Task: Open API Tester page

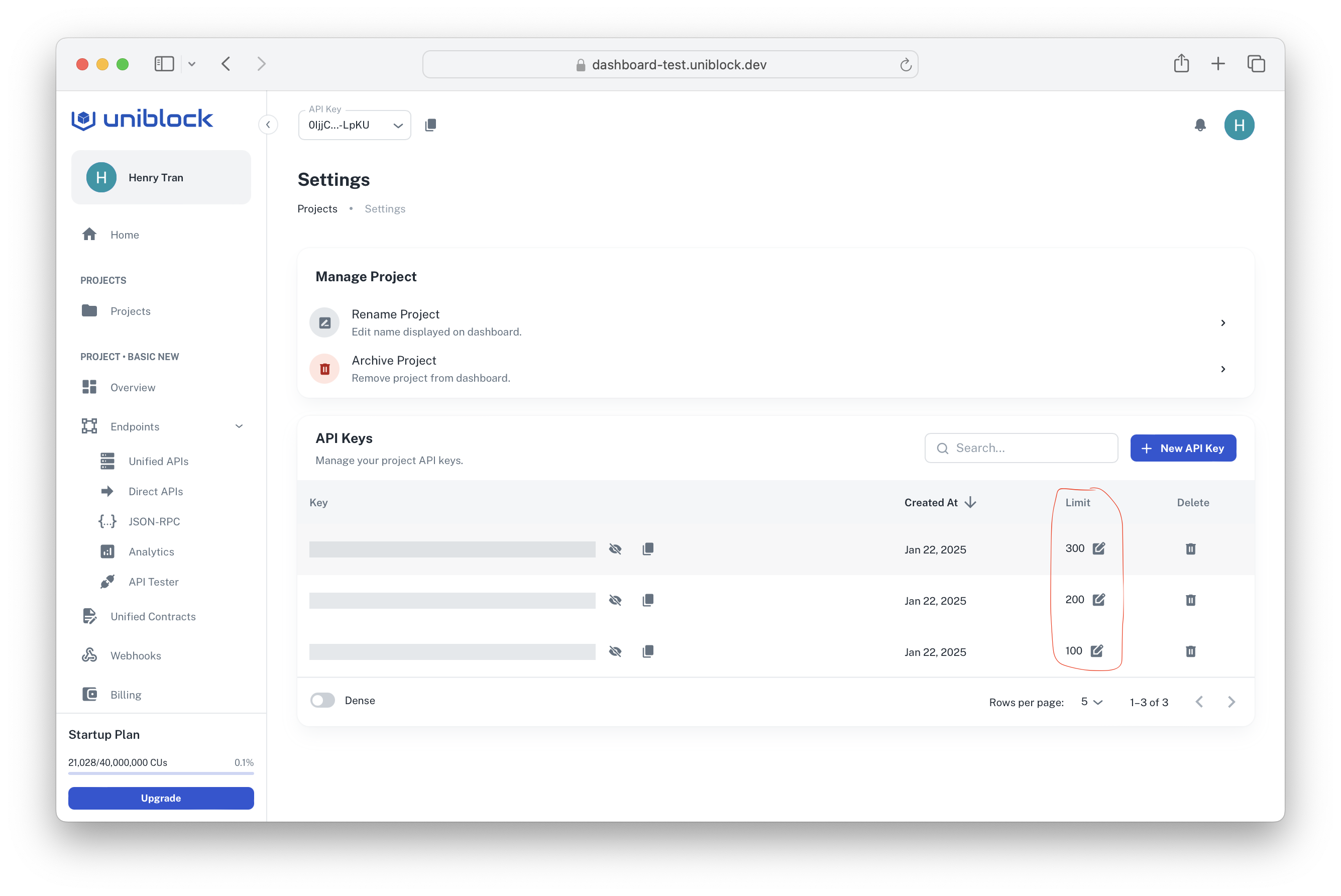Action: pos(161,582)
